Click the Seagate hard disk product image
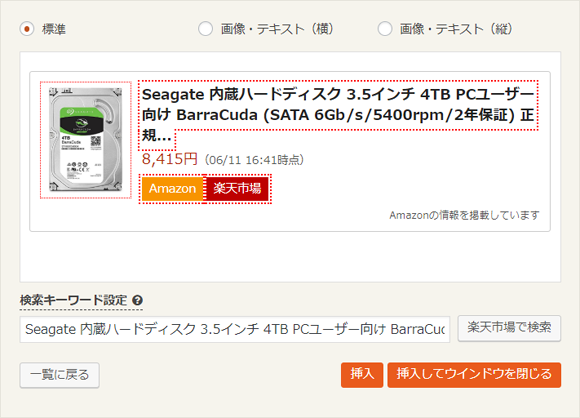 (x=86, y=140)
